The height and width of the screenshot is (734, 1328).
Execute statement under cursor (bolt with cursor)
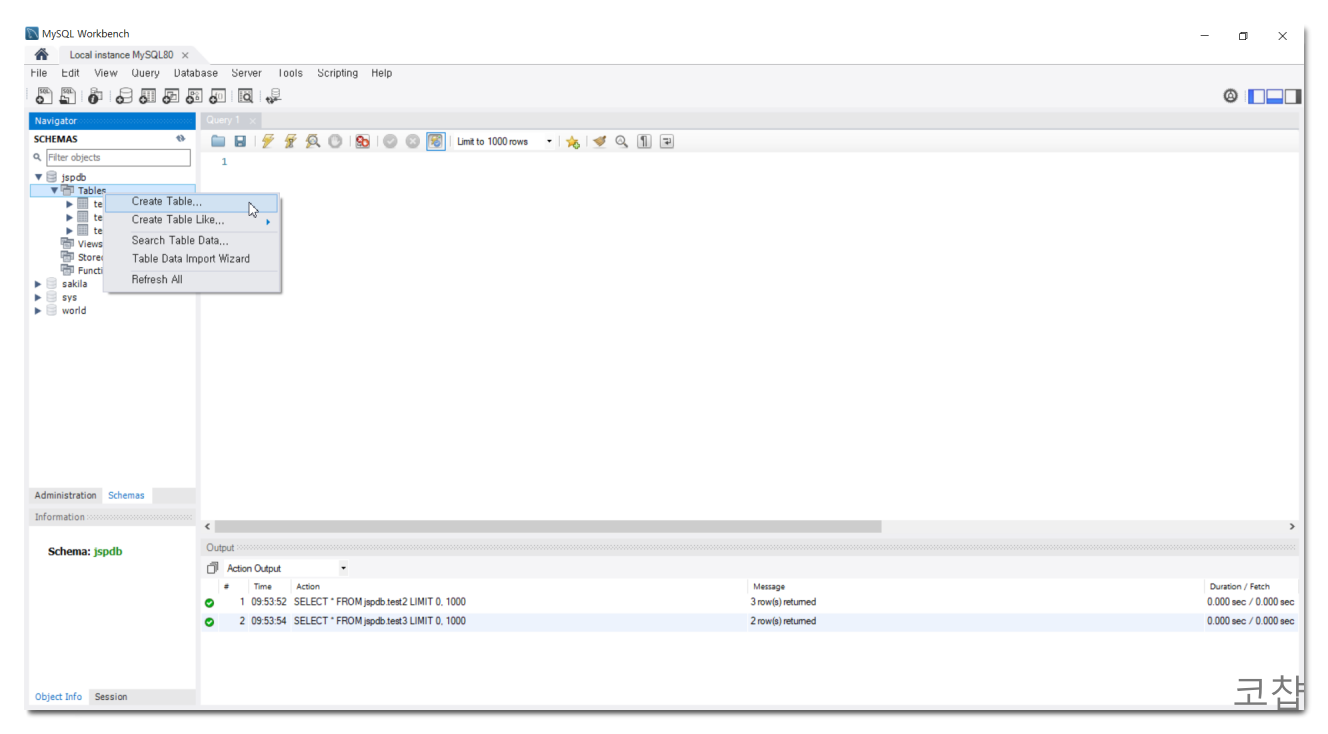pos(290,142)
